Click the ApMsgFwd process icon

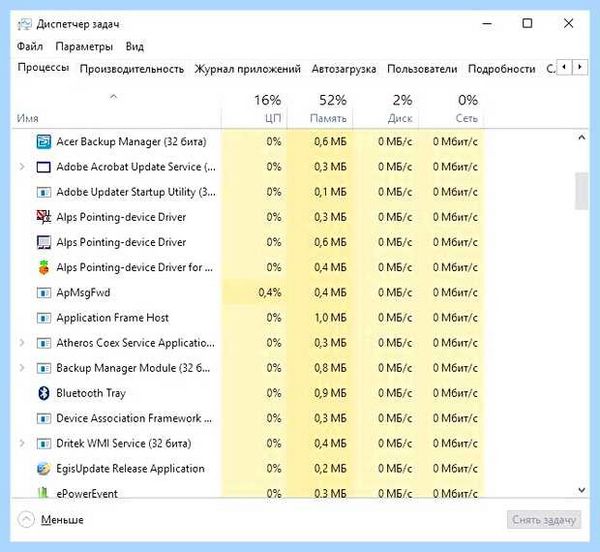tap(44, 293)
